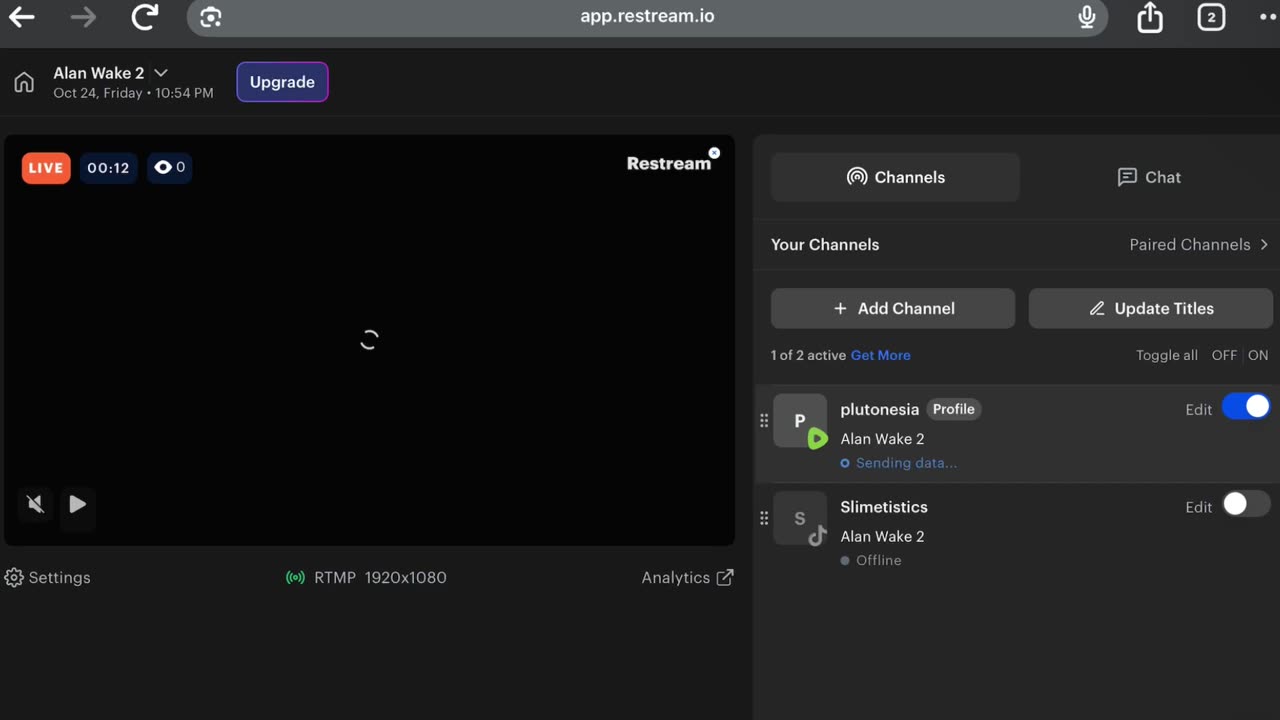Open the browser share icon
The height and width of the screenshot is (720, 1280).
click(1150, 17)
